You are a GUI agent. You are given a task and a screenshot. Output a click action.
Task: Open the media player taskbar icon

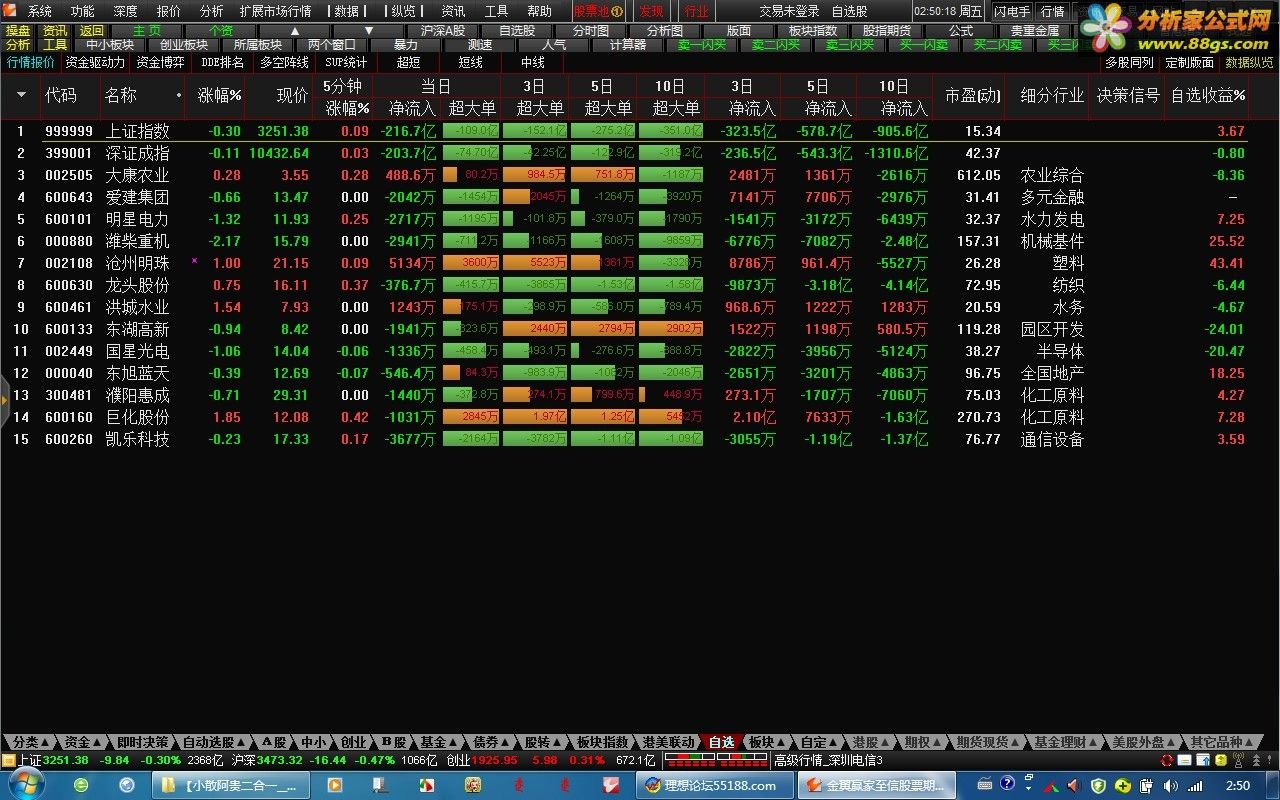pyautogui.click(x=334, y=785)
